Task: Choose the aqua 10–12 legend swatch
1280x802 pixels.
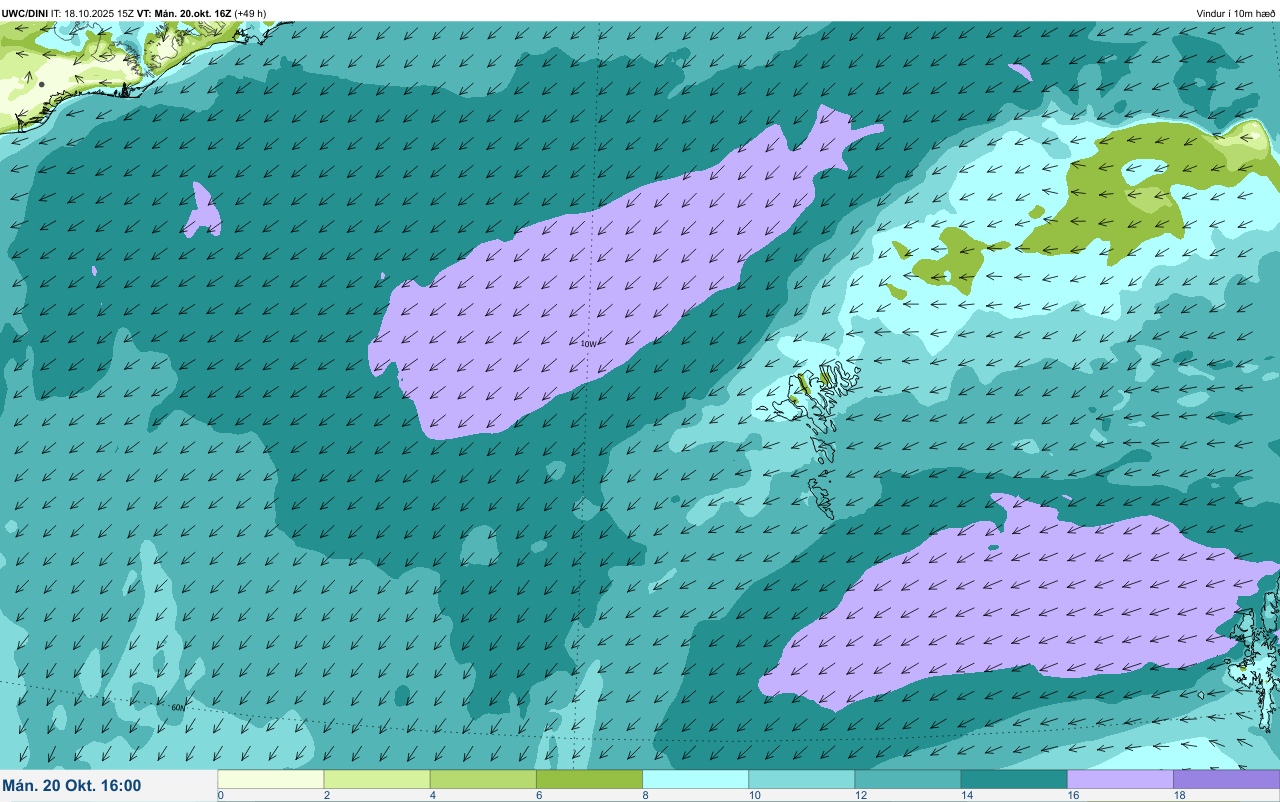Action: pos(801,779)
